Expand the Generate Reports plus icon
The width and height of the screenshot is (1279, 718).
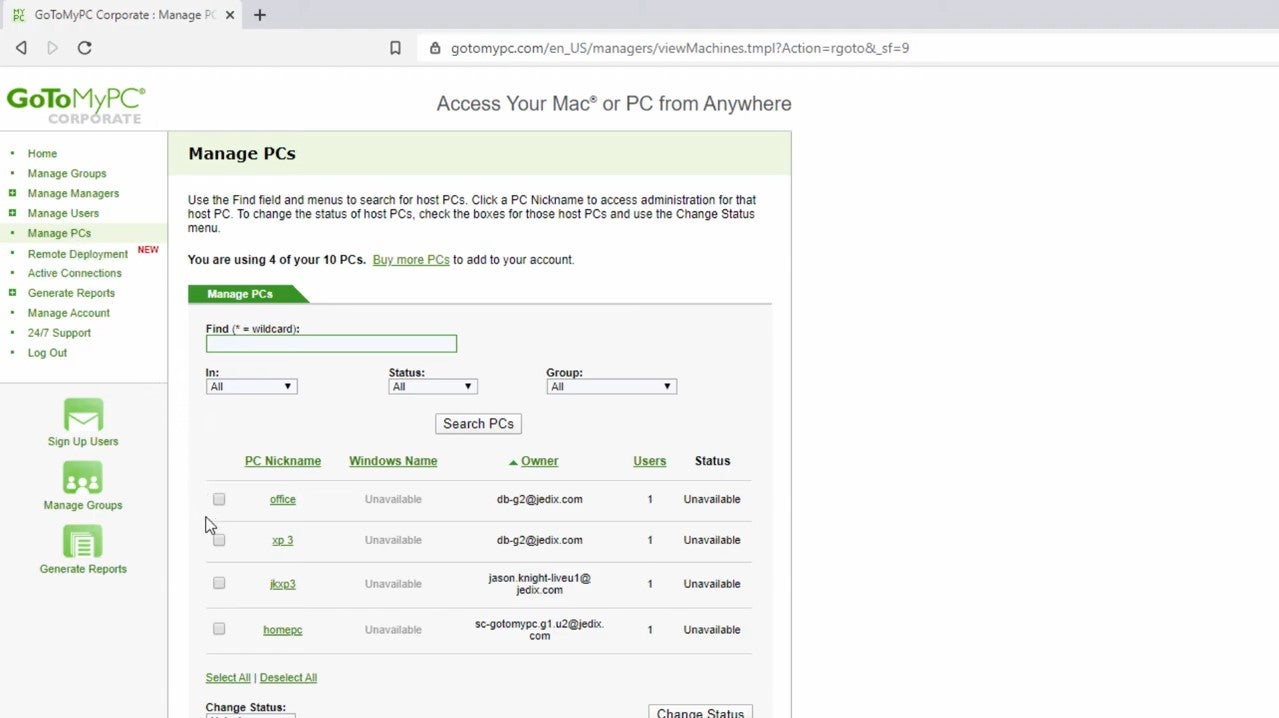(x=12, y=293)
